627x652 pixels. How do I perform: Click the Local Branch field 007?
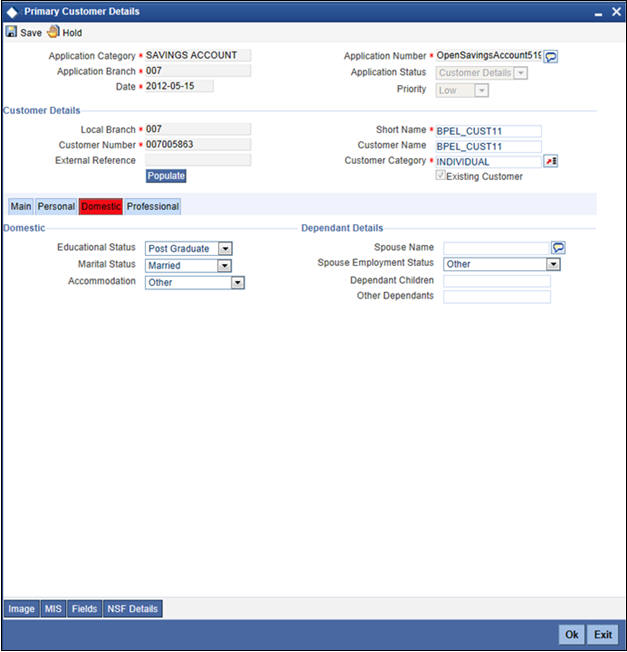pyautogui.click(x=198, y=129)
